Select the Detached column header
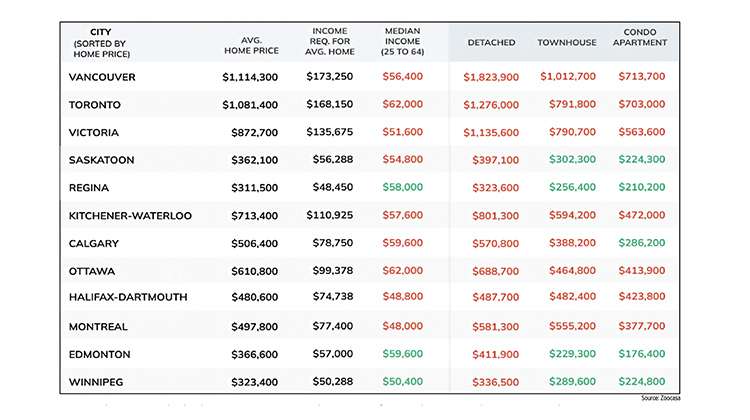This screenshot has height=420, width=750. pyautogui.click(x=491, y=43)
